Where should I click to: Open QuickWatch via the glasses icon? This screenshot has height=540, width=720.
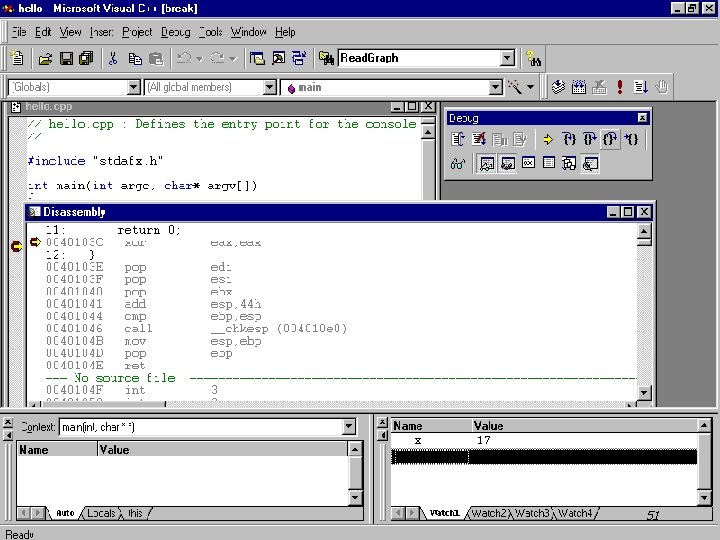pos(458,163)
